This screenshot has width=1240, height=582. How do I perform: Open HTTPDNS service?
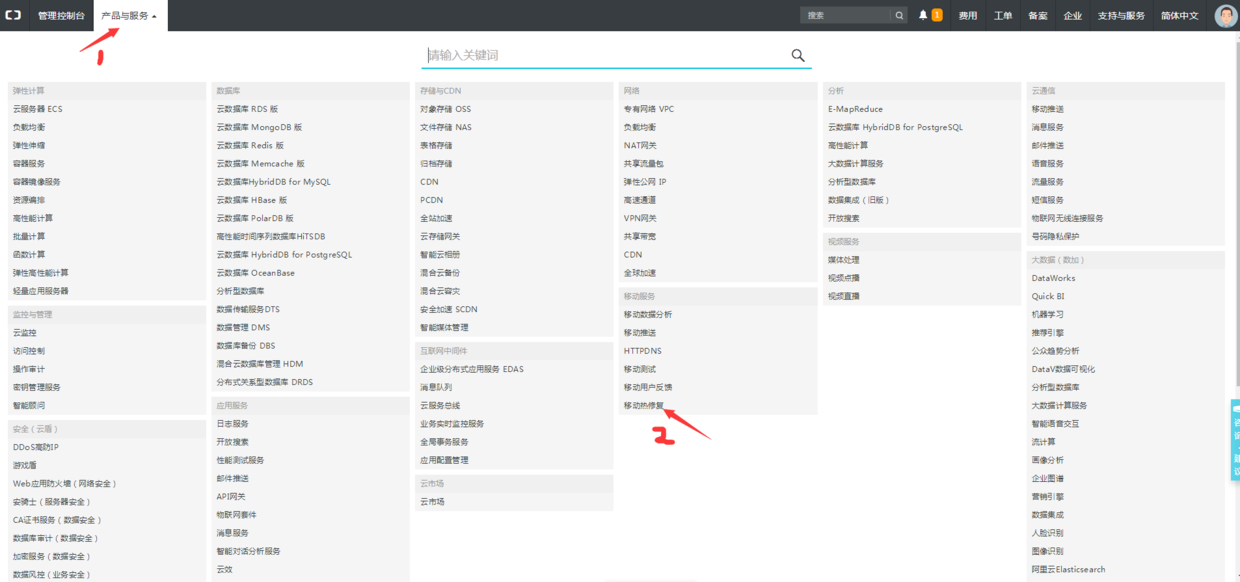(x=643, y=351)
